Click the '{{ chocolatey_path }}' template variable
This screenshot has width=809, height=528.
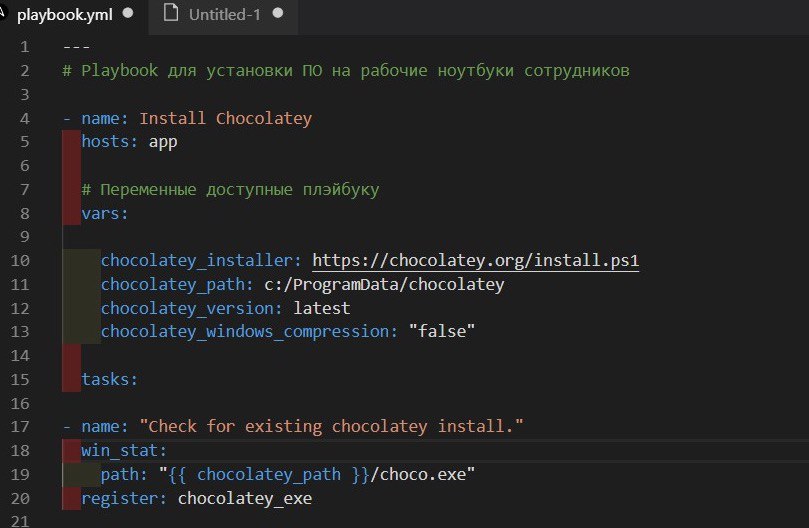pyautogui.click(x=269, y=474)
